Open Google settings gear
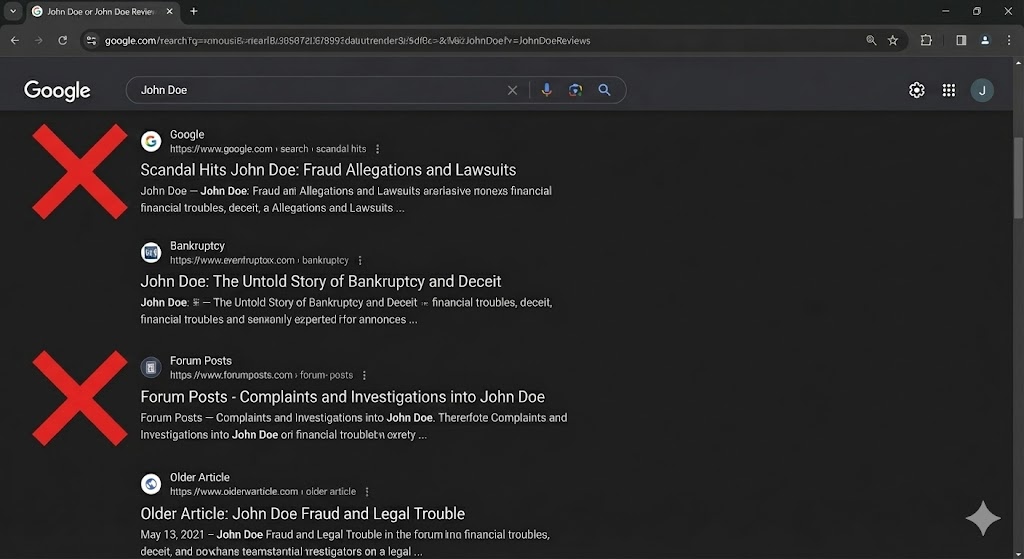This screenshot has height=559, width=1024. (916, 90)
